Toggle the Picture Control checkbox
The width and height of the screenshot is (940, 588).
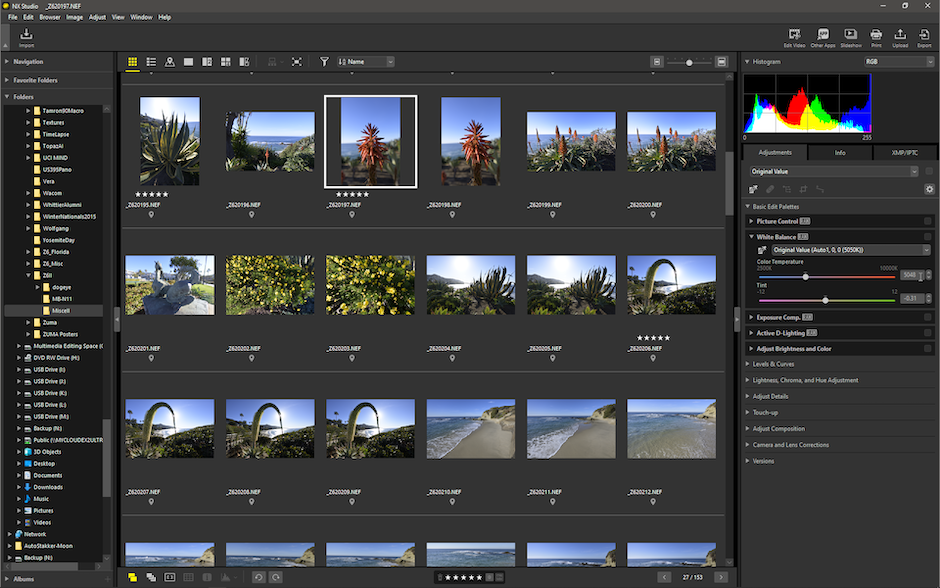927,221
